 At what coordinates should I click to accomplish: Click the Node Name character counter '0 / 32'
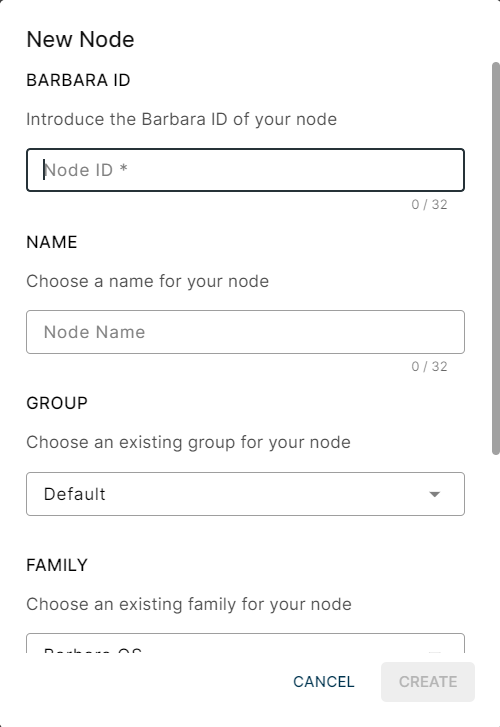[x=429, y=366]
